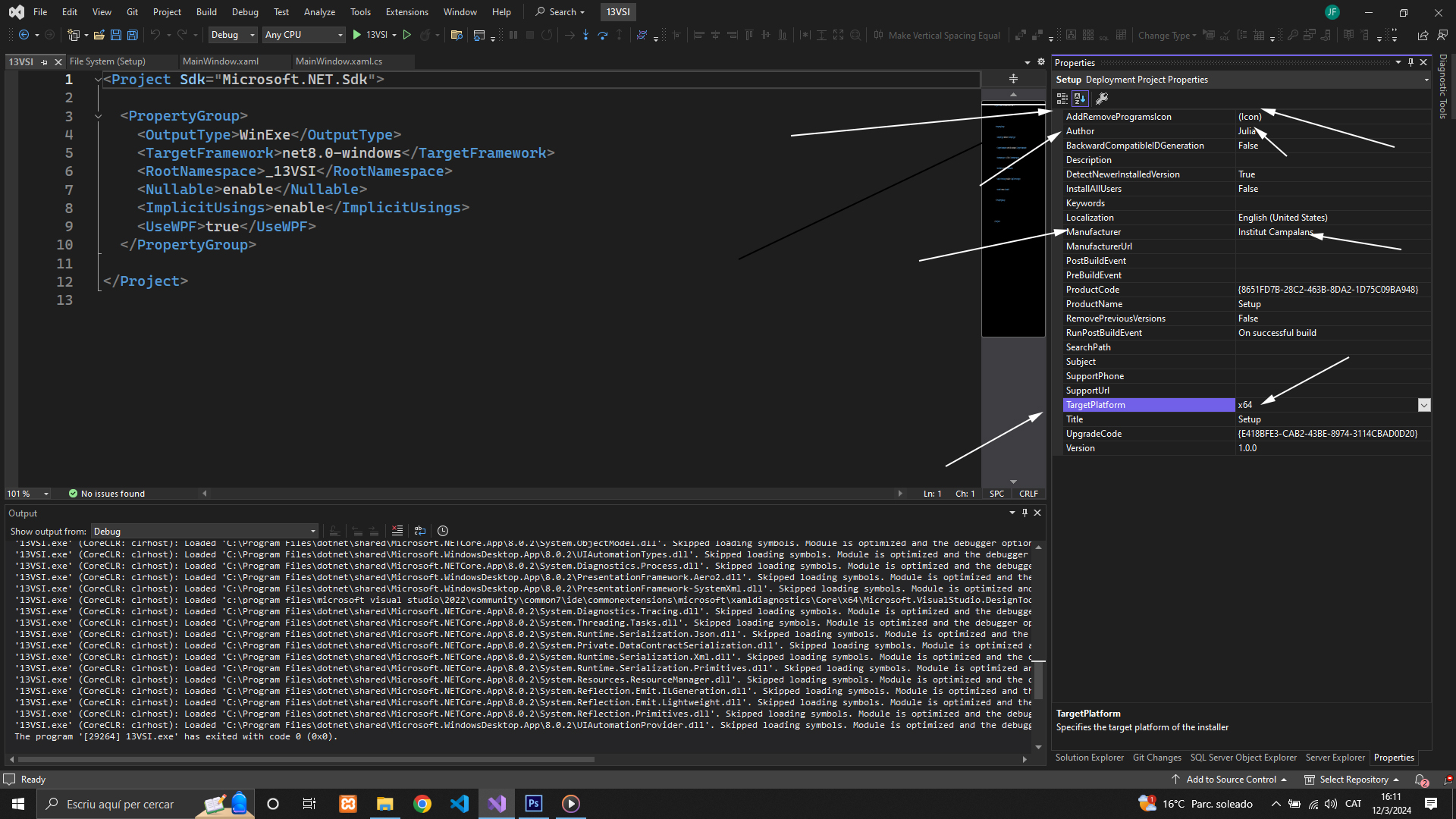The image size is (1456, 819).
Task: Click the Save All toolbar icon
Action: pos(133,35)
